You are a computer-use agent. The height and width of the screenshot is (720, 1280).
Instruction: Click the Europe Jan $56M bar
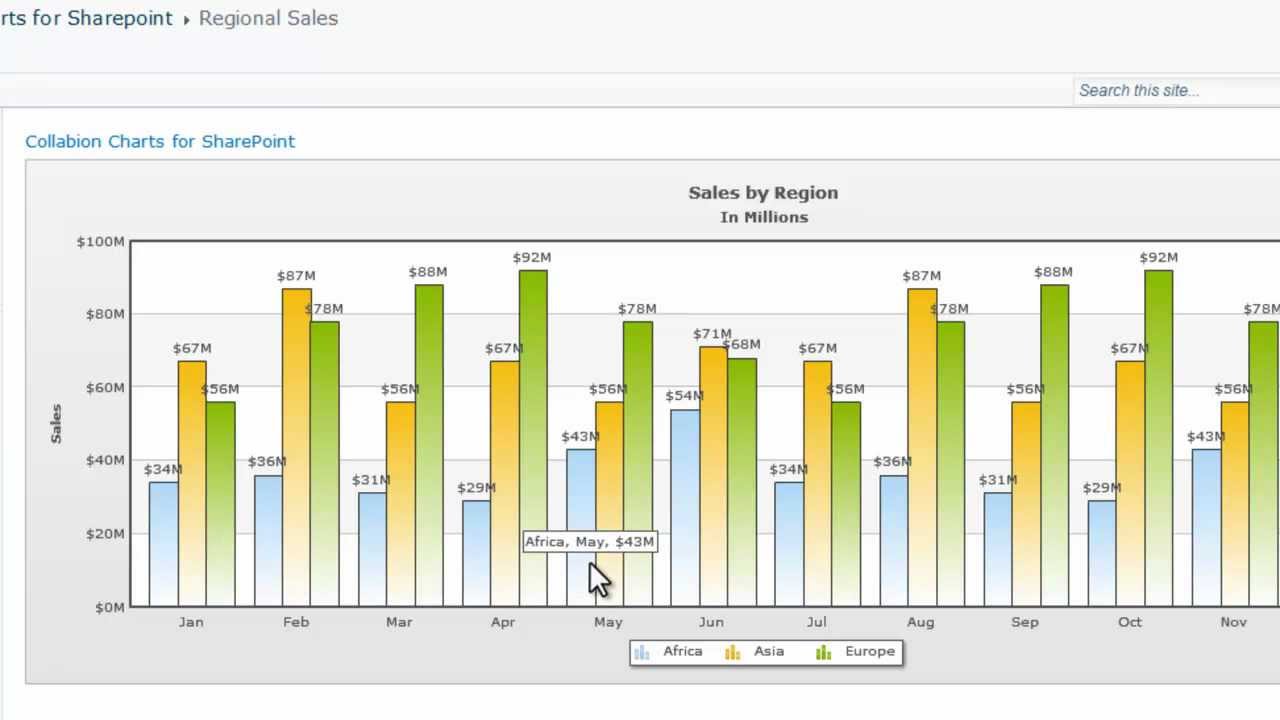click(x=221, y=504)
